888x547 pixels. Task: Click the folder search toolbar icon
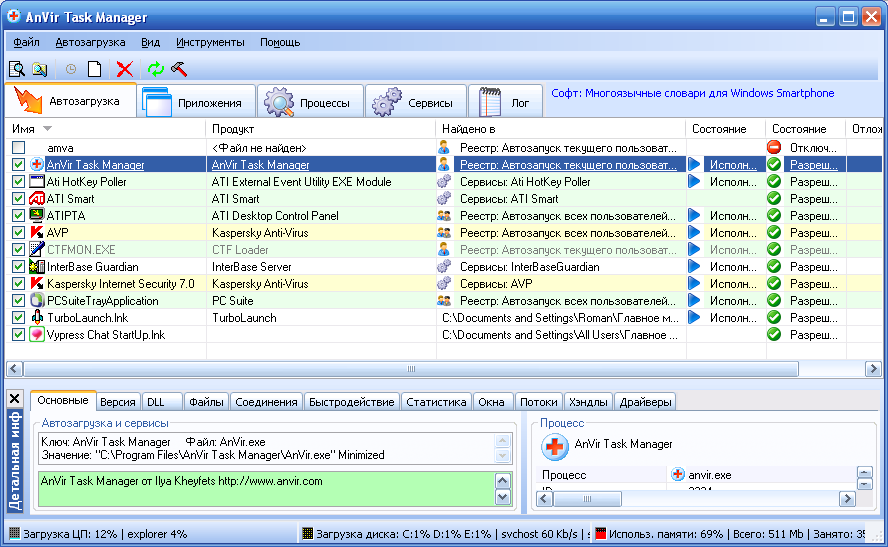tap(40, 69)
